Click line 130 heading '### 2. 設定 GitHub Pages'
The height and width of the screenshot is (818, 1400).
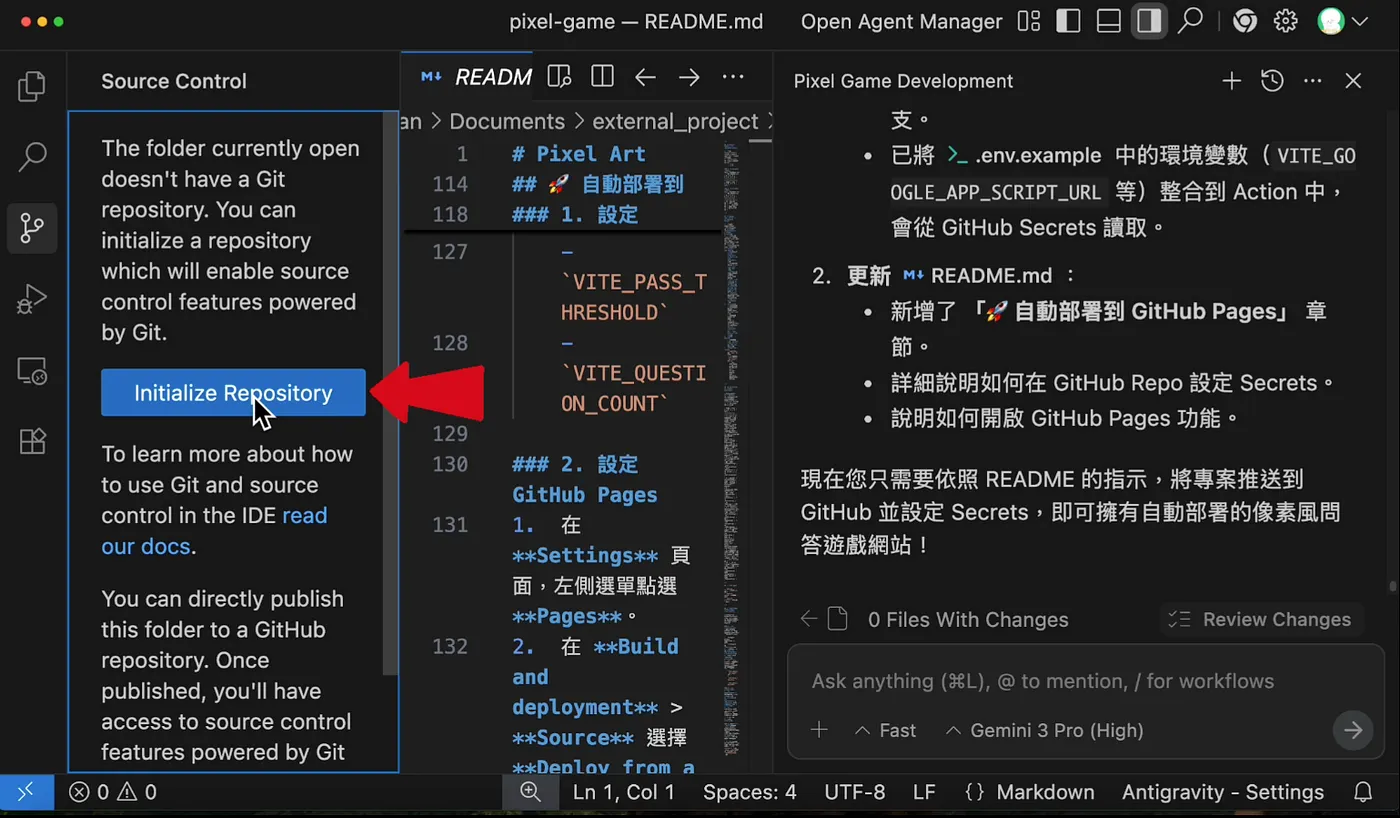click(585, 479)
